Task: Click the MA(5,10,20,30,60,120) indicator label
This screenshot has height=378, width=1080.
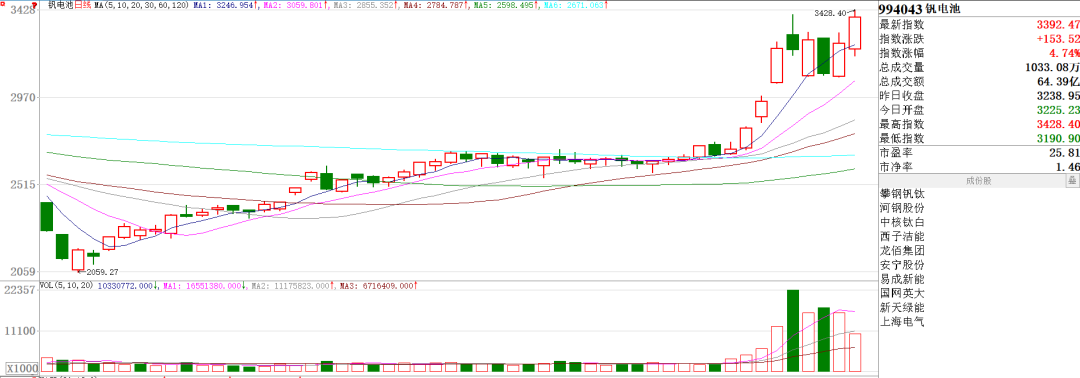Action: coord(141,5)
